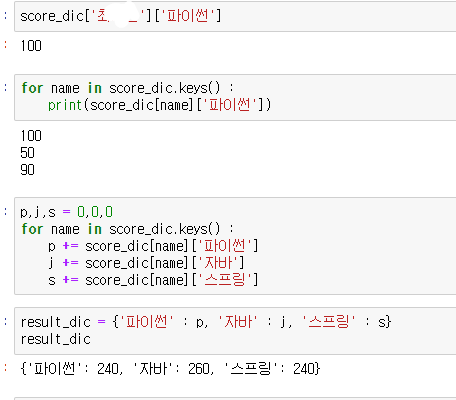Click the printed output 50

click(27, 153)
